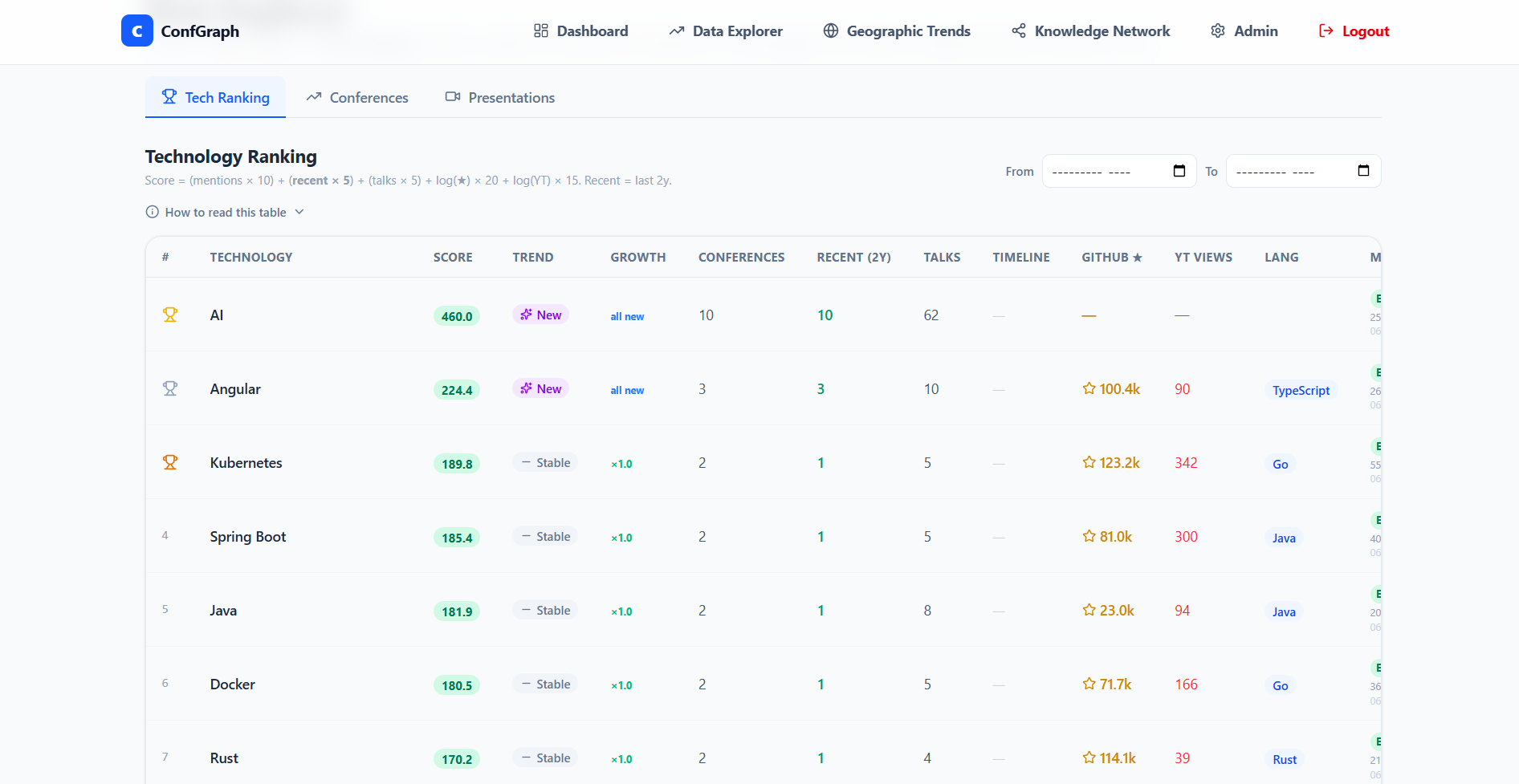
Task: Expand How to read this table
Action: tap(225, 212)
